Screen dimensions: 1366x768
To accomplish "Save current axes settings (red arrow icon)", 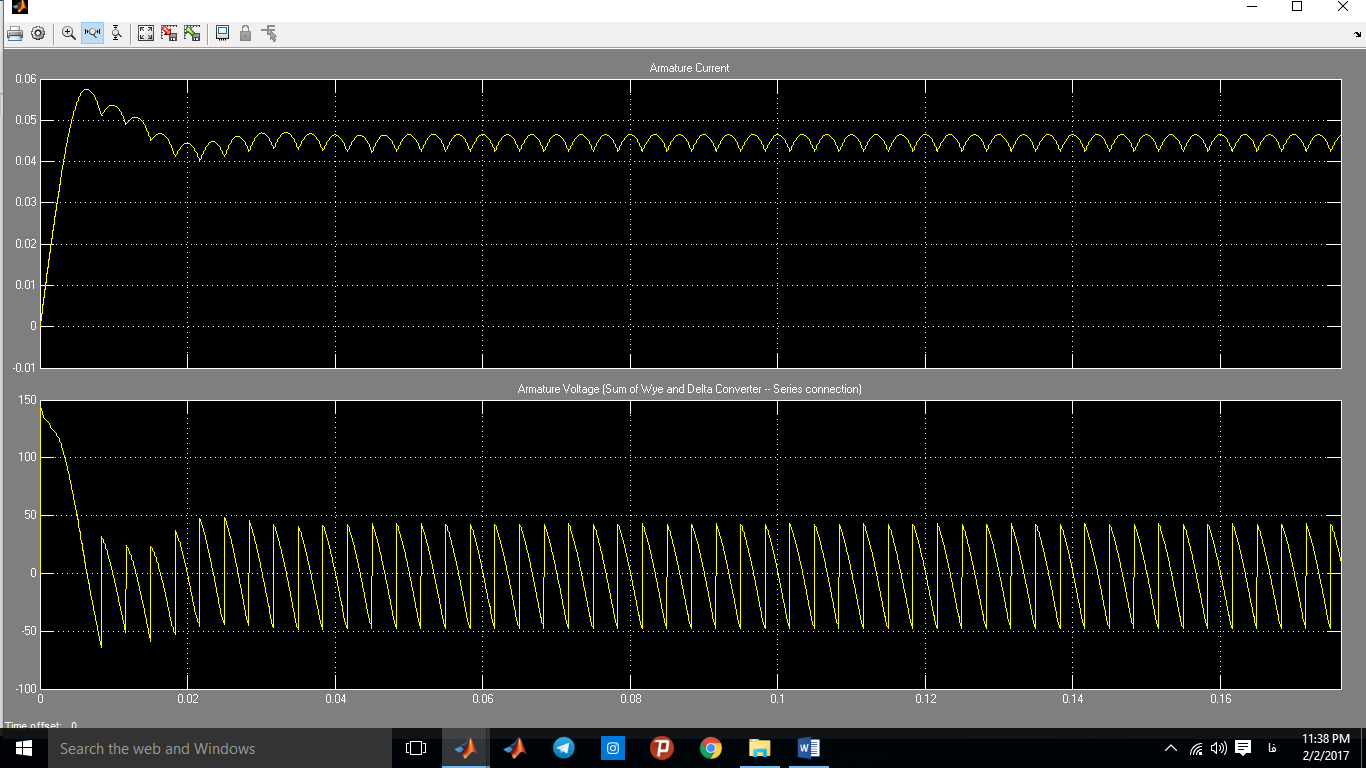I will click(x=169, y=33).
